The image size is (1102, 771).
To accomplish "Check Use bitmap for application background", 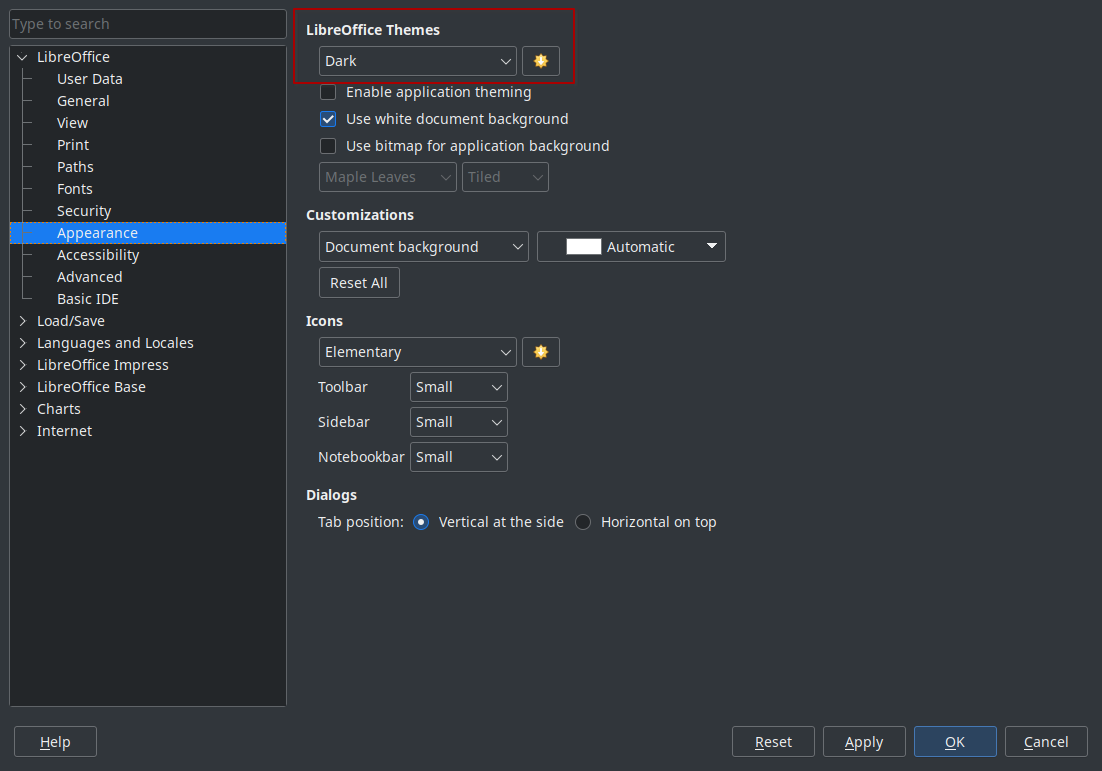I will [x=328, y=146].
